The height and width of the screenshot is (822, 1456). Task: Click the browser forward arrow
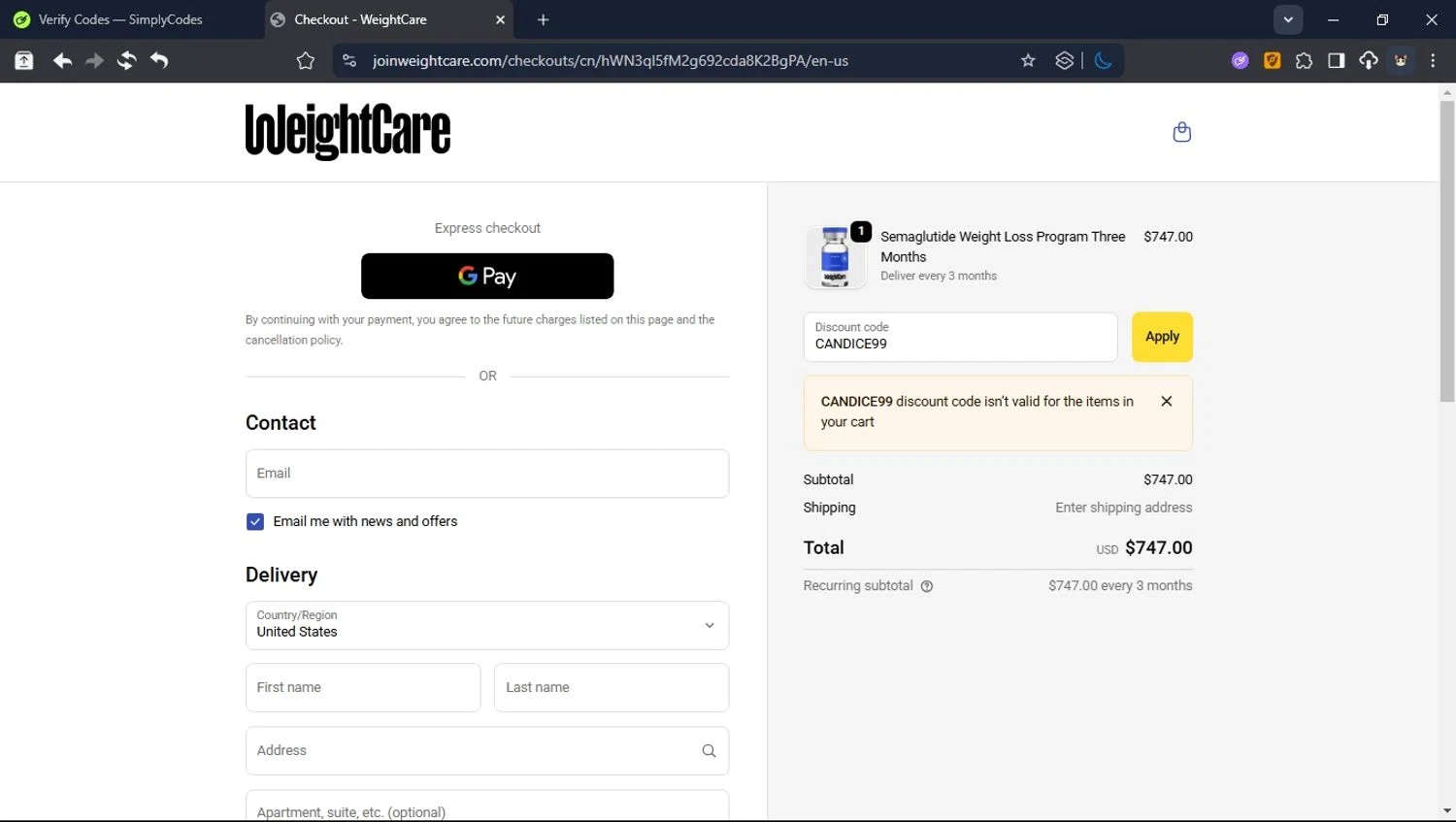(94, 60)
